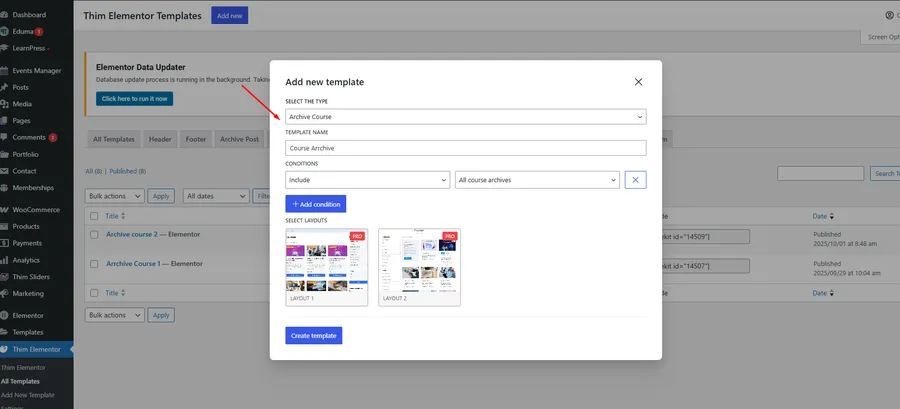
Task: Open Events Manager from sidebar icon
Action: point(6,70)
